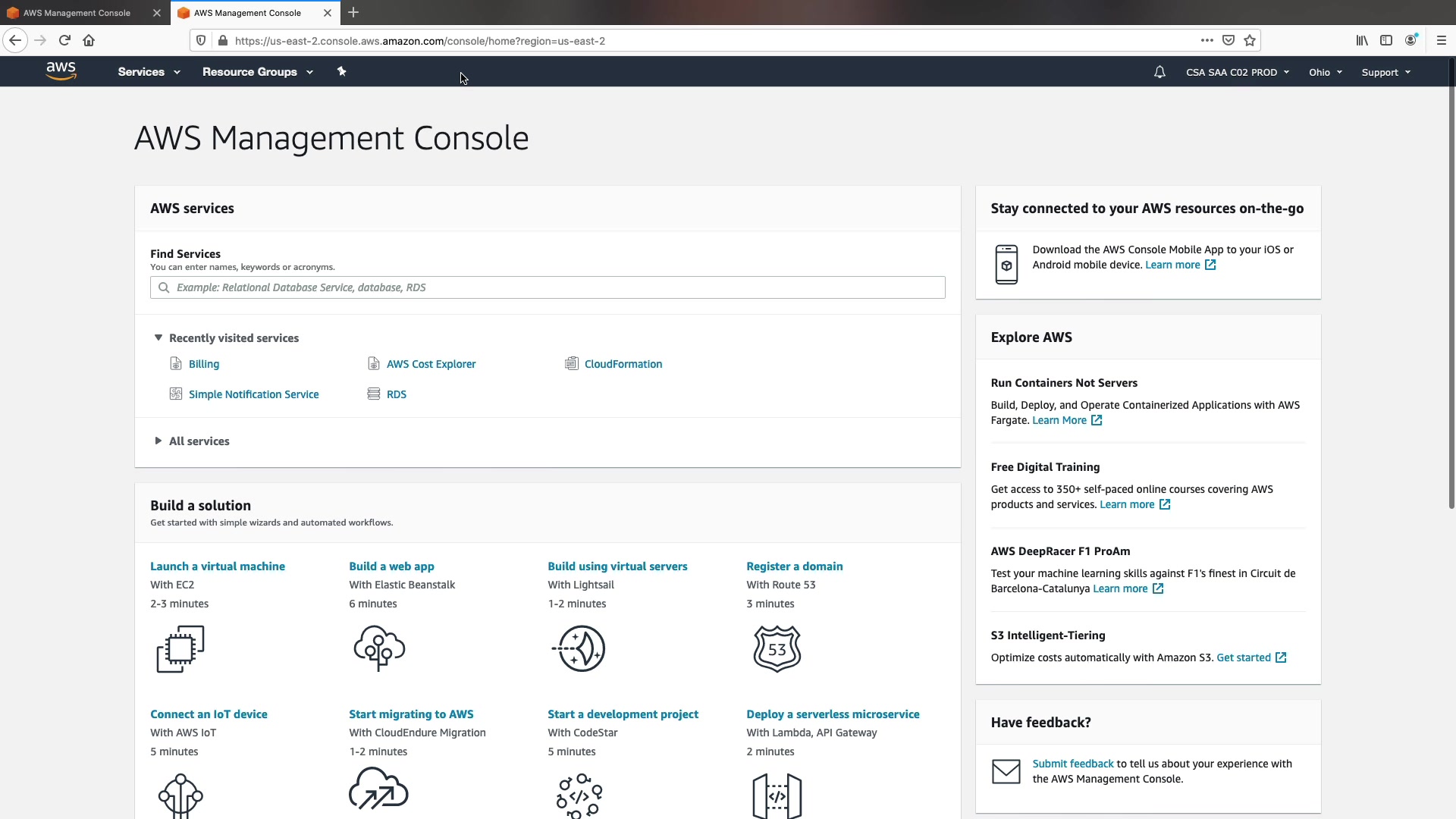Image resolution: width=1456 pixels, height=819 pixels.
Task: Click the Submit feedback link
Action: 1072,764
